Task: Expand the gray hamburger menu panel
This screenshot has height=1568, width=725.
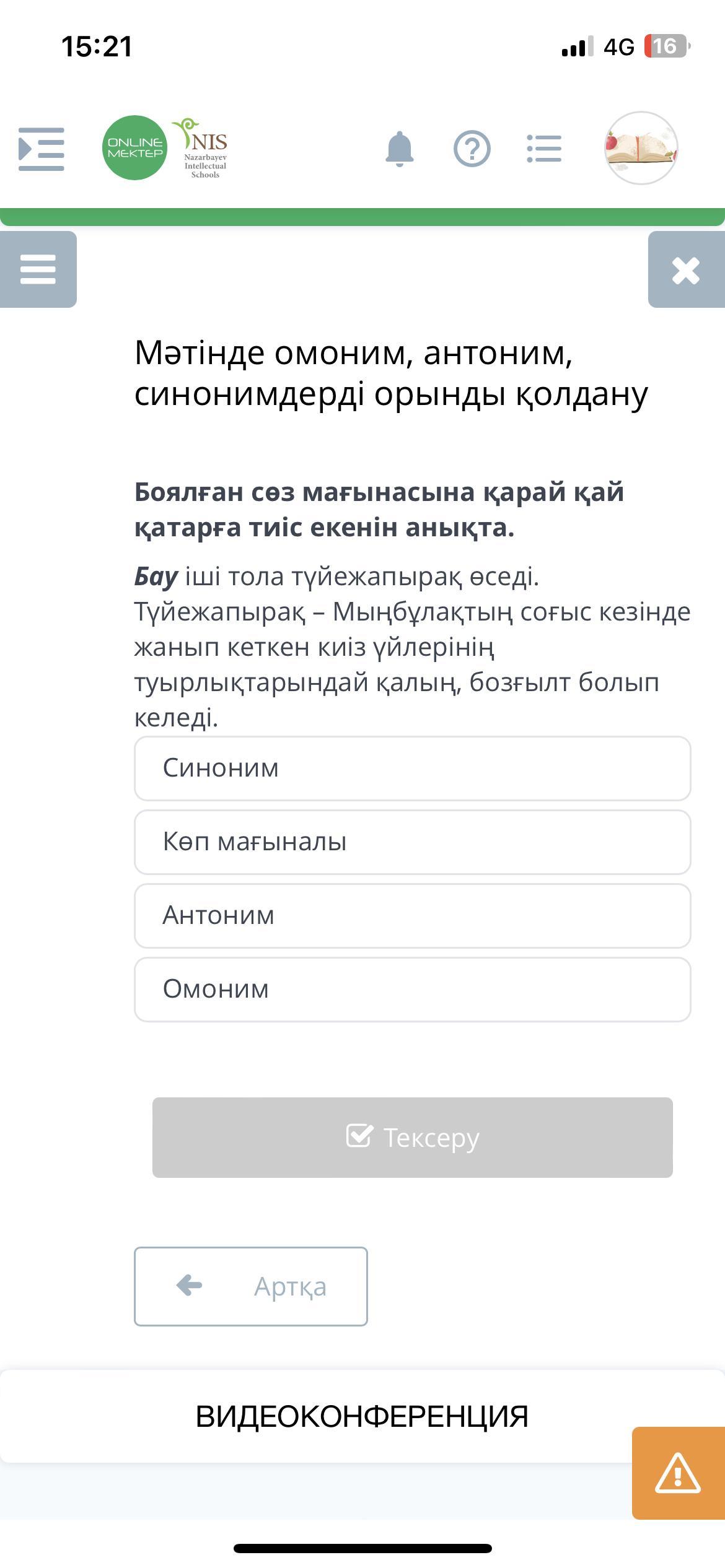Action: point(38,269)
